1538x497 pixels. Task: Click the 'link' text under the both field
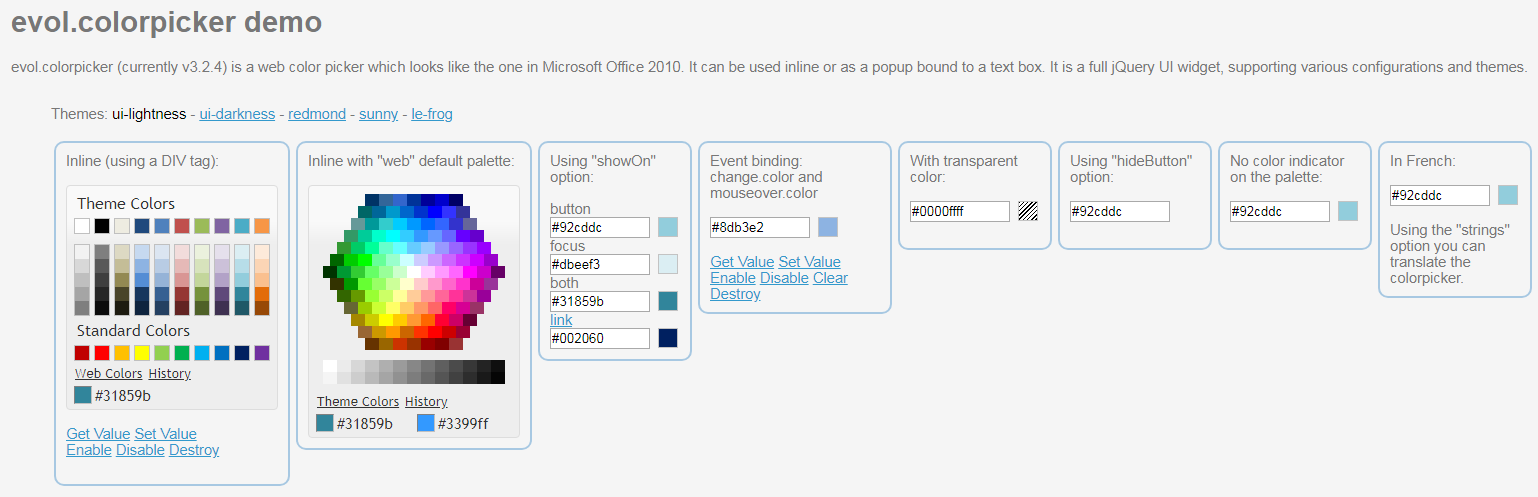[561, 320]
